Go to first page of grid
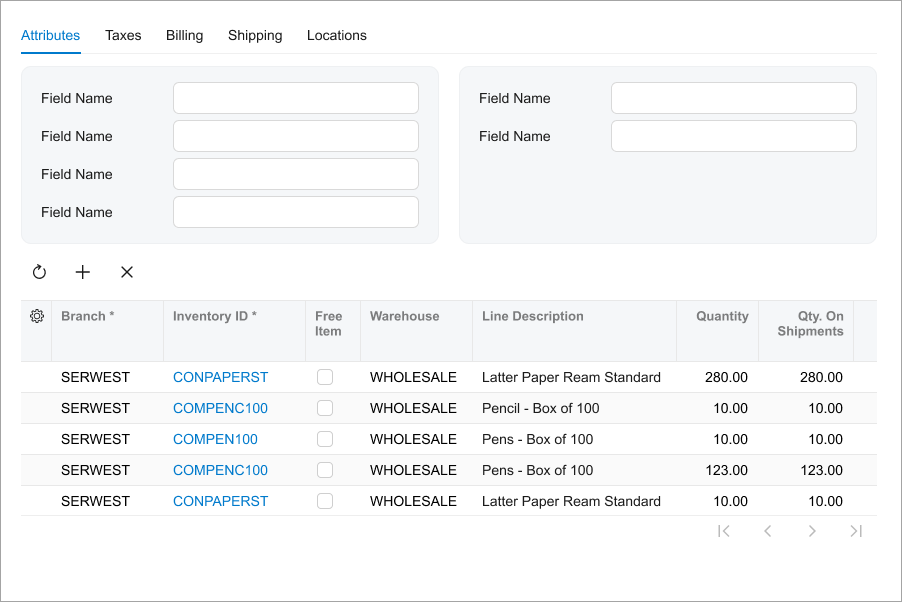902x602 pixels. click(x=724, y=531)
